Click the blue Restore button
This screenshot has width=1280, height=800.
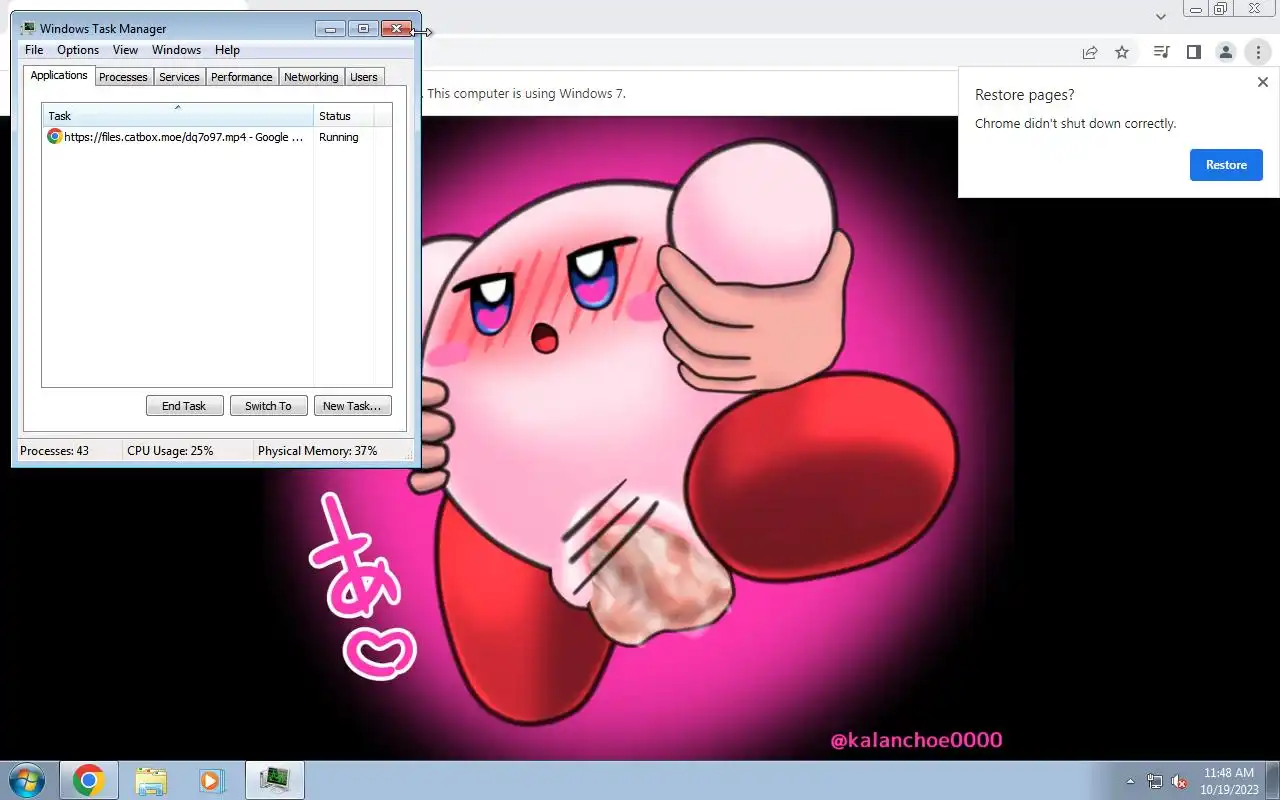[x=1226, y=165]
